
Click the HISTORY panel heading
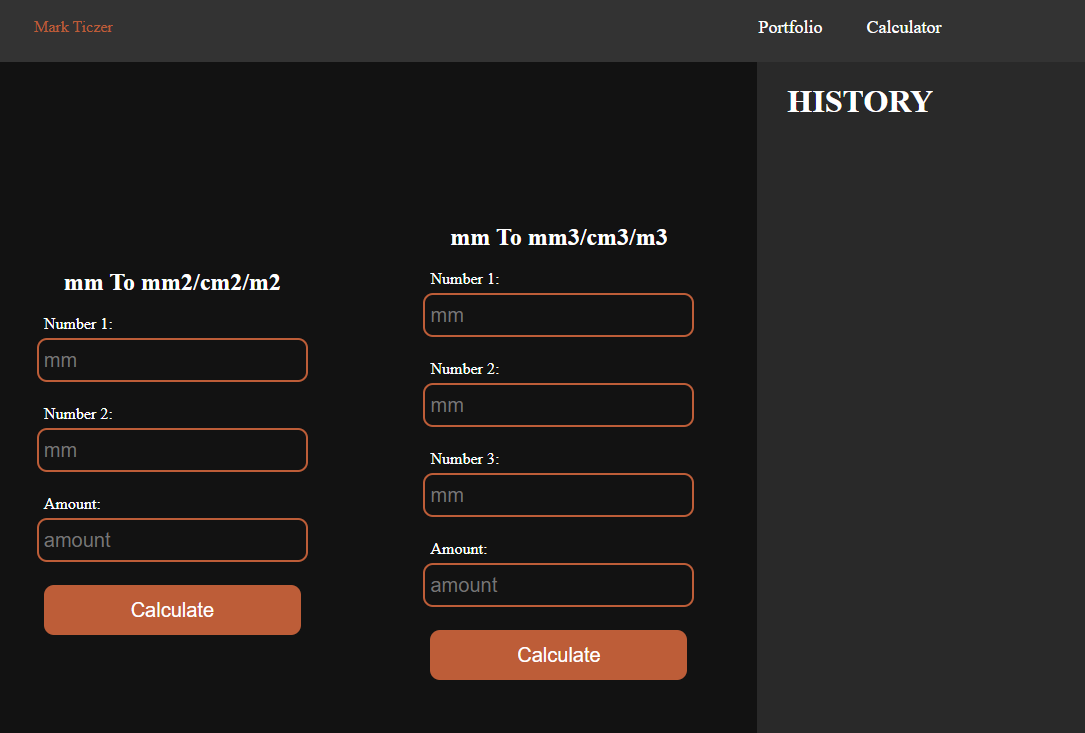coord(859,102)
